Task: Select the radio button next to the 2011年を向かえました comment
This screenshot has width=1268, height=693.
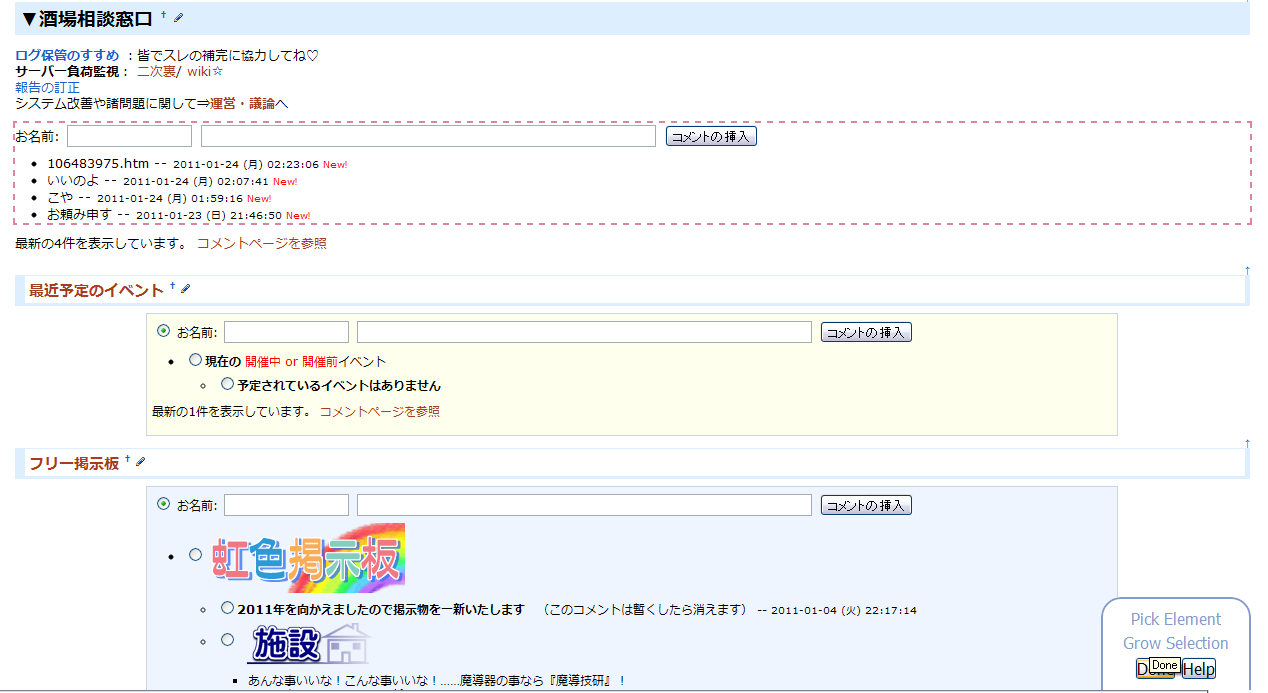Action: click(x=227, y=608)
